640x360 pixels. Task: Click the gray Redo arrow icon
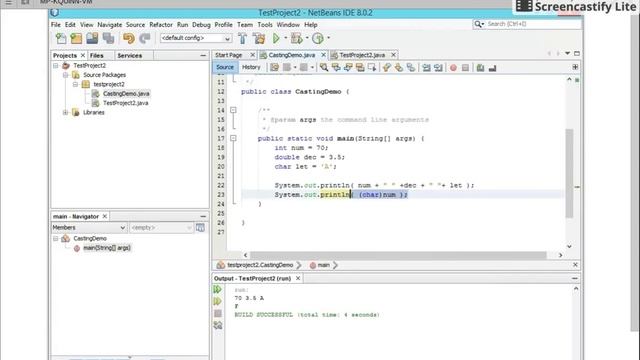click(145, 38)
